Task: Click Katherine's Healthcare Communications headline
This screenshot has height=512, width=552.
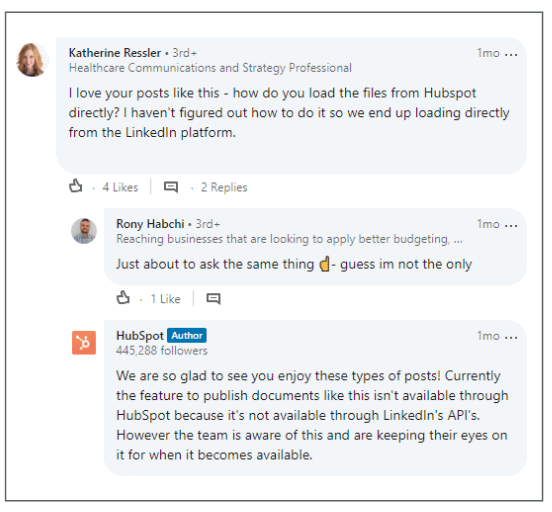Action: 210,68
